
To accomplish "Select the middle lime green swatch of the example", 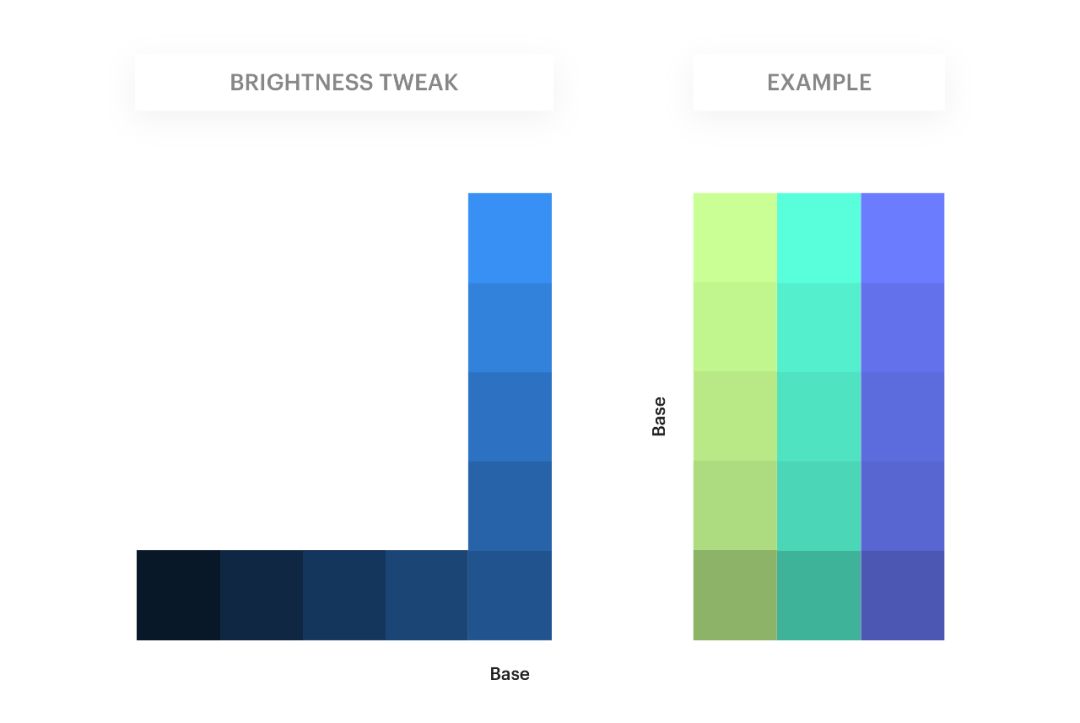I will (x=735, y=417).
